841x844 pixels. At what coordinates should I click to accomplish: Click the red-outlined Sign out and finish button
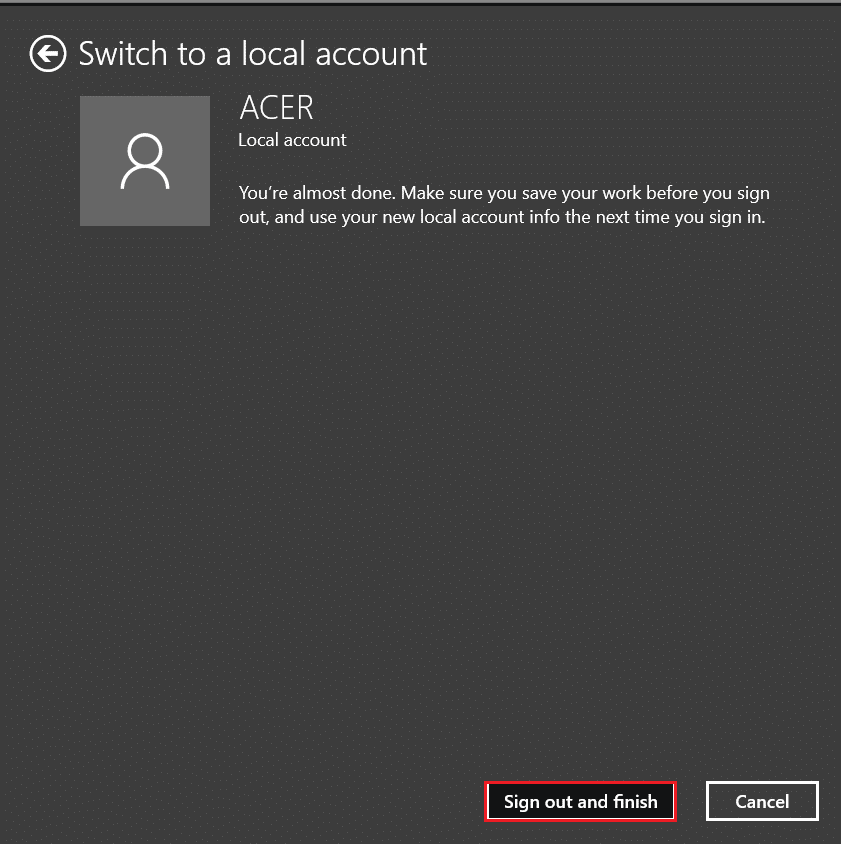580,801
